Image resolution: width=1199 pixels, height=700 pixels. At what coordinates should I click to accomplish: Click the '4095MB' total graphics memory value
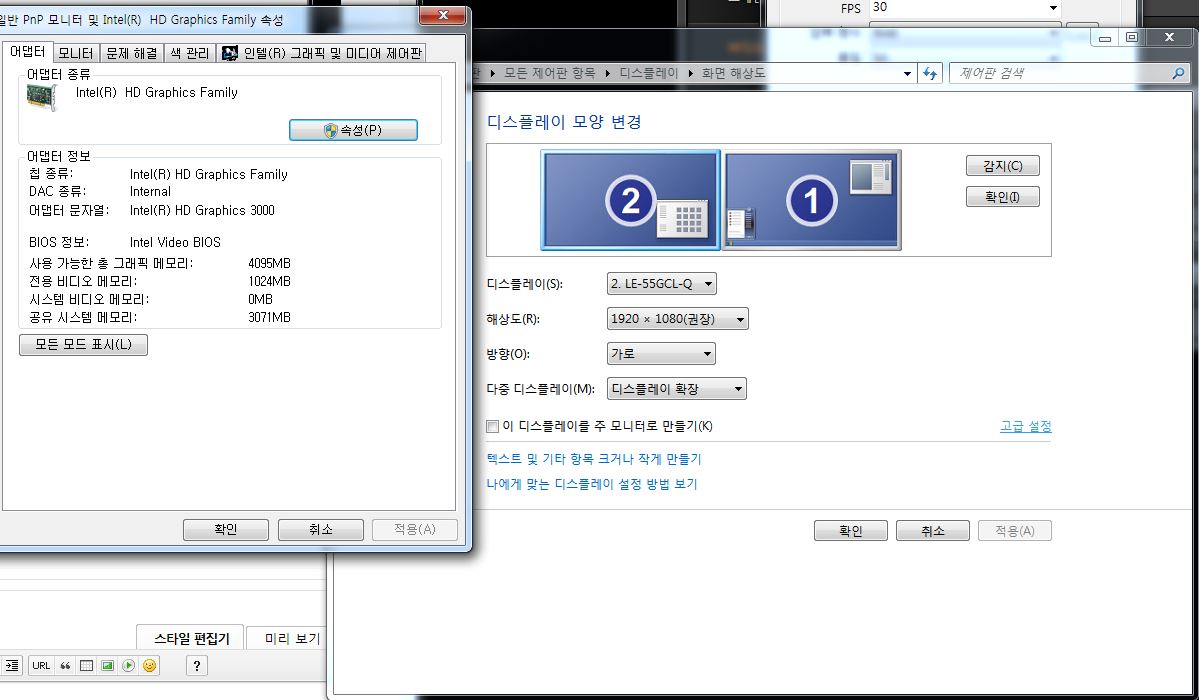pyautogui.click(x=269, y=263)
